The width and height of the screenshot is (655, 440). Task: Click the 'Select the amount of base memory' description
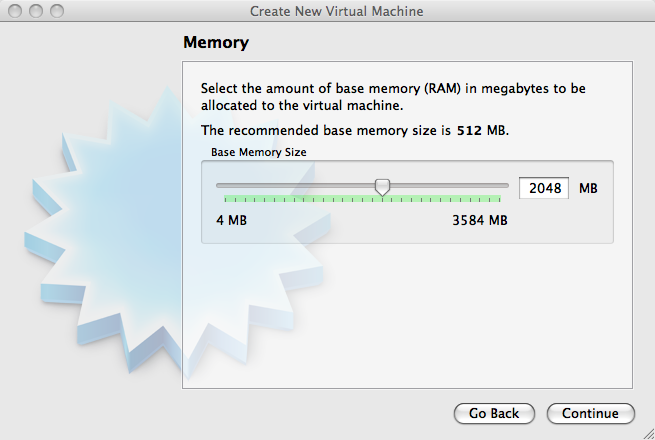[393, 96]
